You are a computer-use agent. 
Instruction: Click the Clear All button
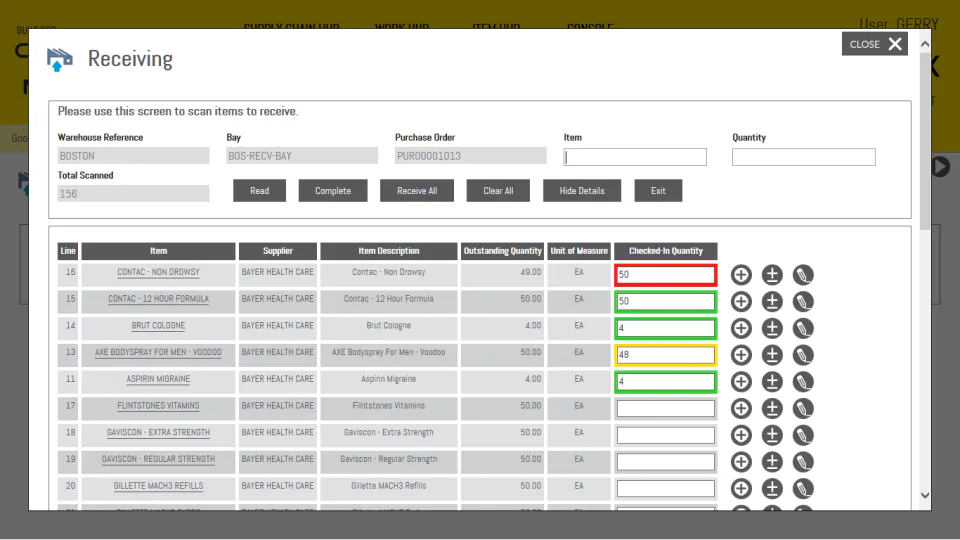click(498, 190)
